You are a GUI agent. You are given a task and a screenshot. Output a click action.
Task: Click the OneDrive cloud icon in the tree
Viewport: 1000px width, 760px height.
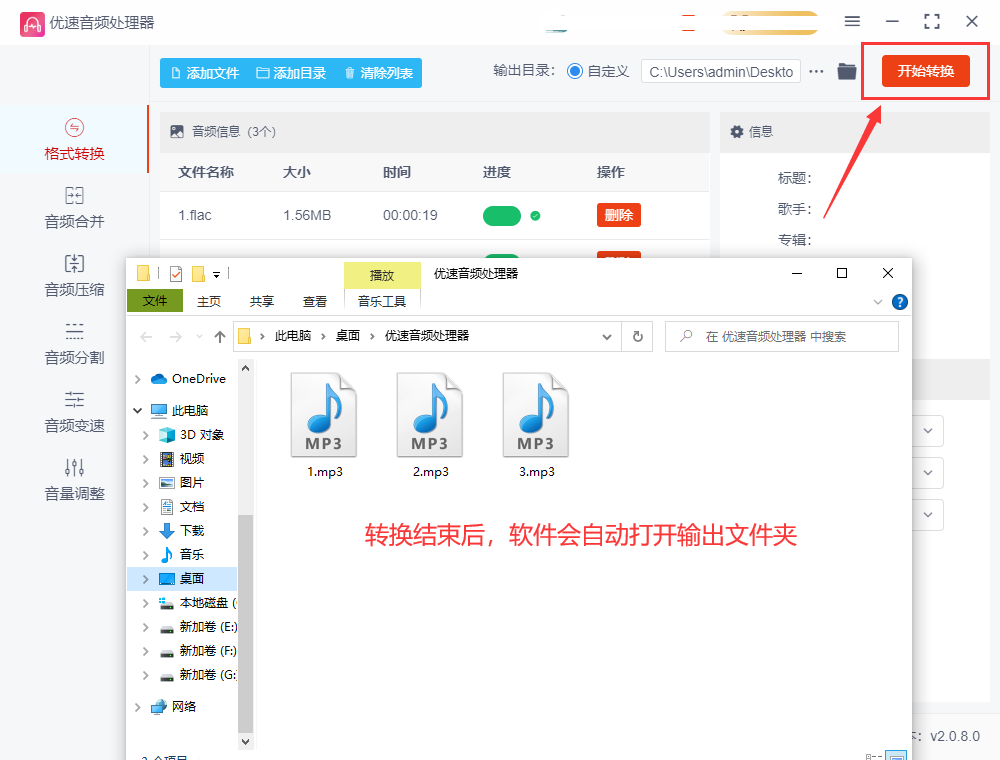click(x=159, y=379)
